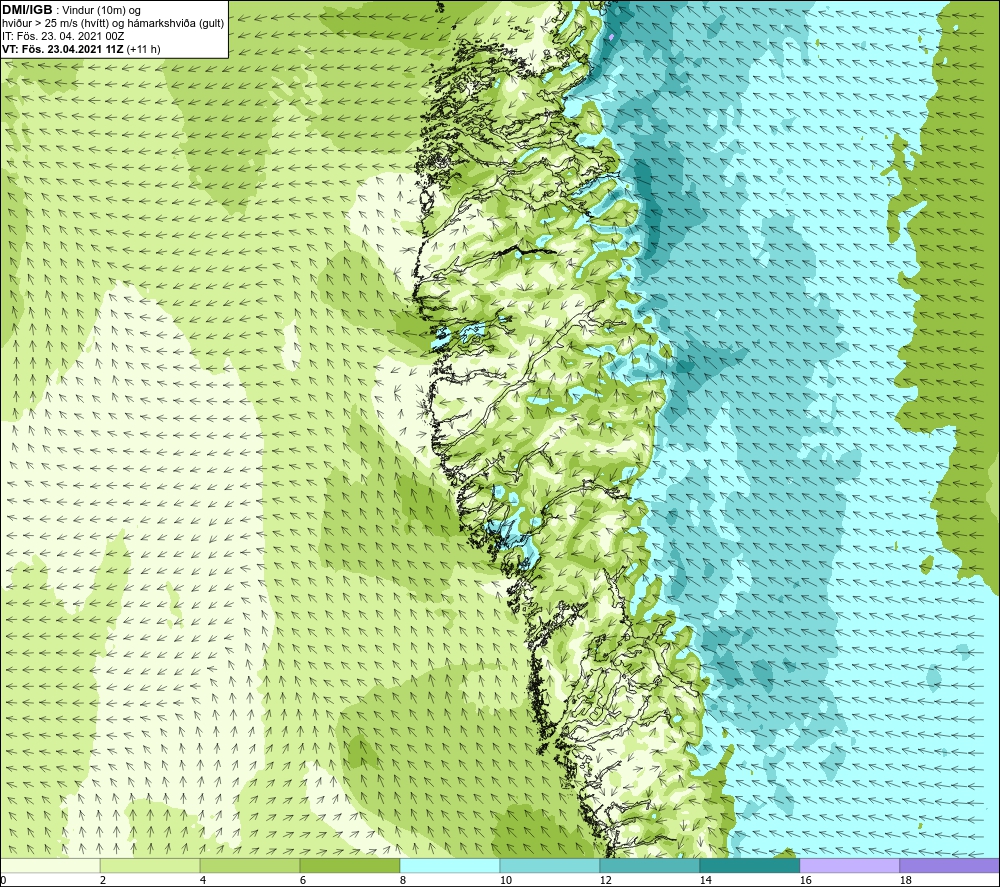Click the 0–2 m/s pale legend swatch
1000x887 pixels.
50,866
